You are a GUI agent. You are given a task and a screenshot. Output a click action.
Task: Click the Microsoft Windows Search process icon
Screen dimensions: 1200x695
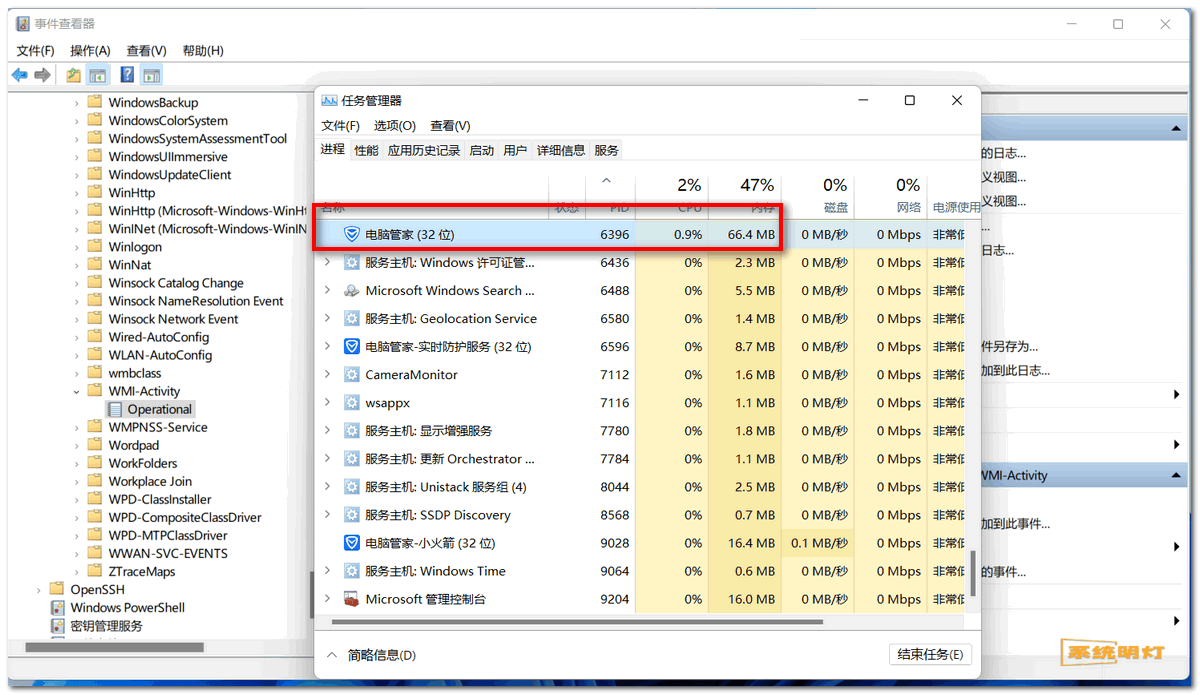coord(351,291)
